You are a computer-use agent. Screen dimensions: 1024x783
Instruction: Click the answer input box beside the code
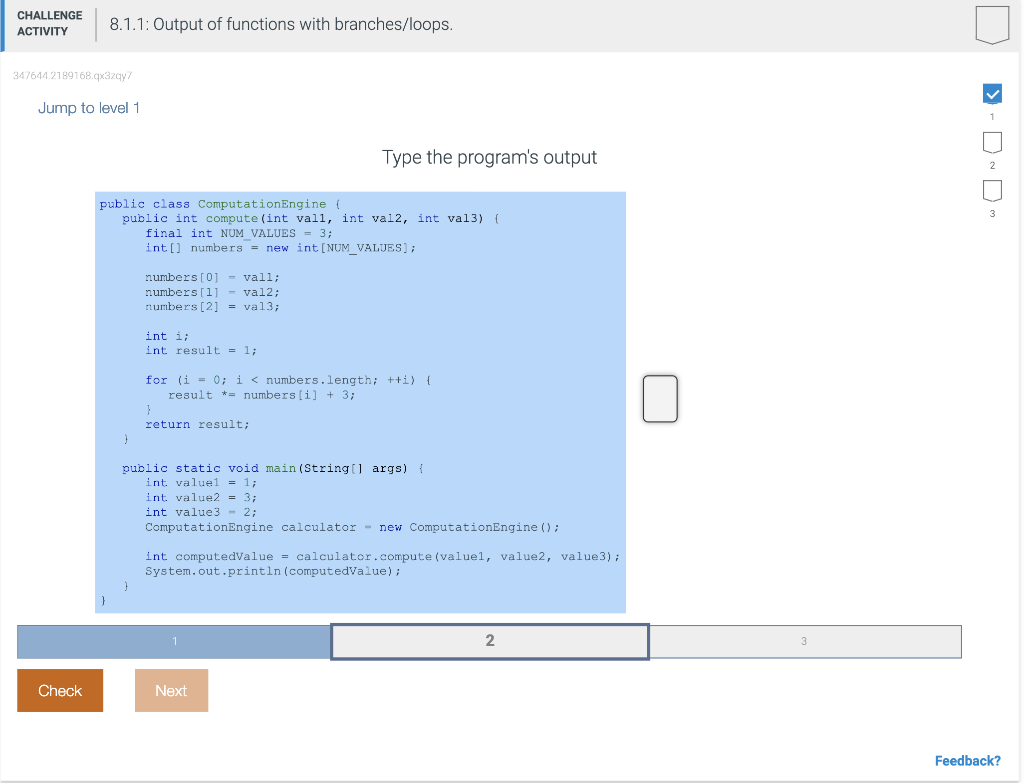[660, 398]
